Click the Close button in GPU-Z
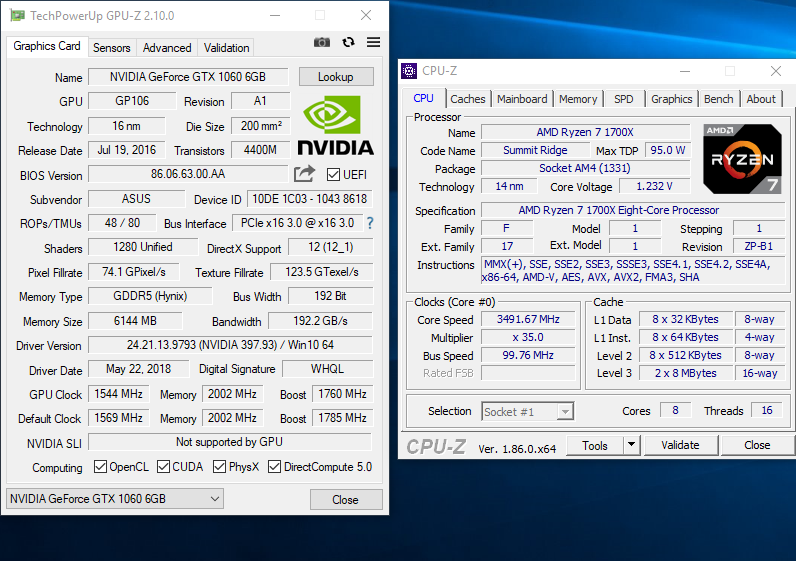Image resolution: width=796 pixels, height=561 pixels. (x=345, y=500)
